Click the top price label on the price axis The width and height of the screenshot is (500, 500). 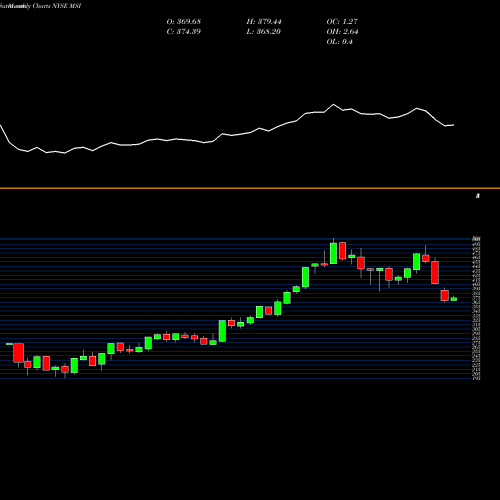(476, 239)
